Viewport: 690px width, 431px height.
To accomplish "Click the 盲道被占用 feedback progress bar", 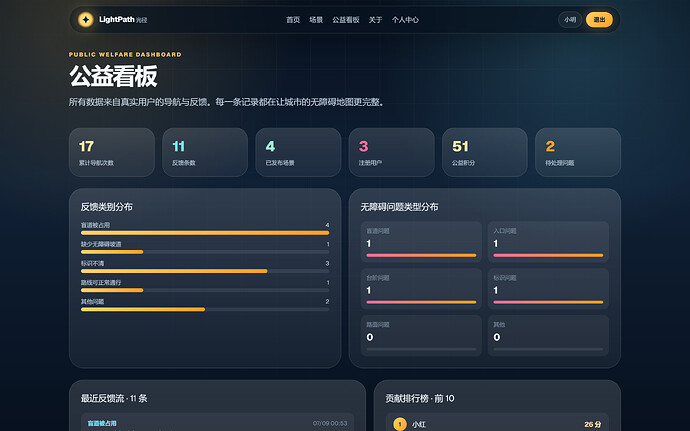I will click(205, 233).
